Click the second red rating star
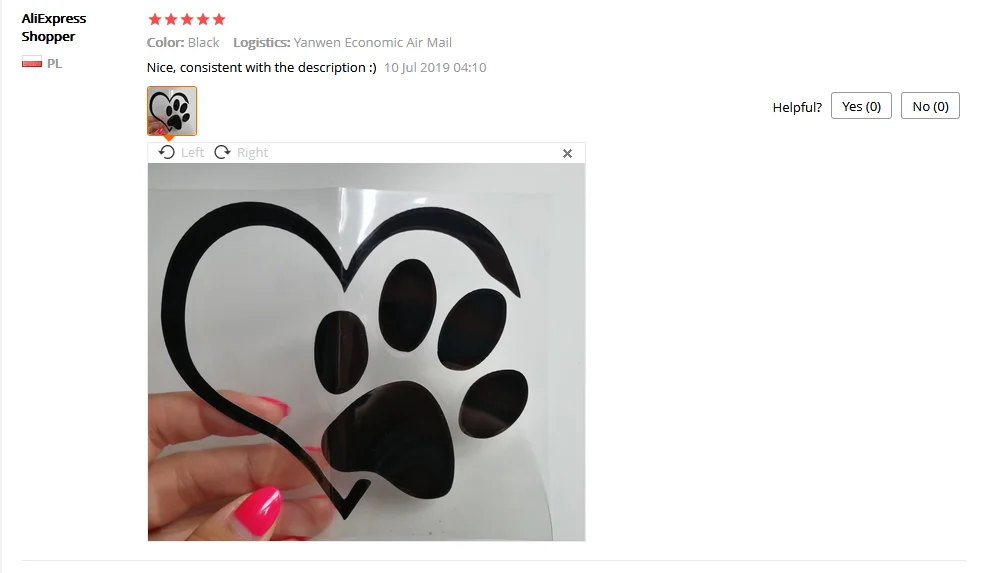984x573 pixels. tap(171, 19)
